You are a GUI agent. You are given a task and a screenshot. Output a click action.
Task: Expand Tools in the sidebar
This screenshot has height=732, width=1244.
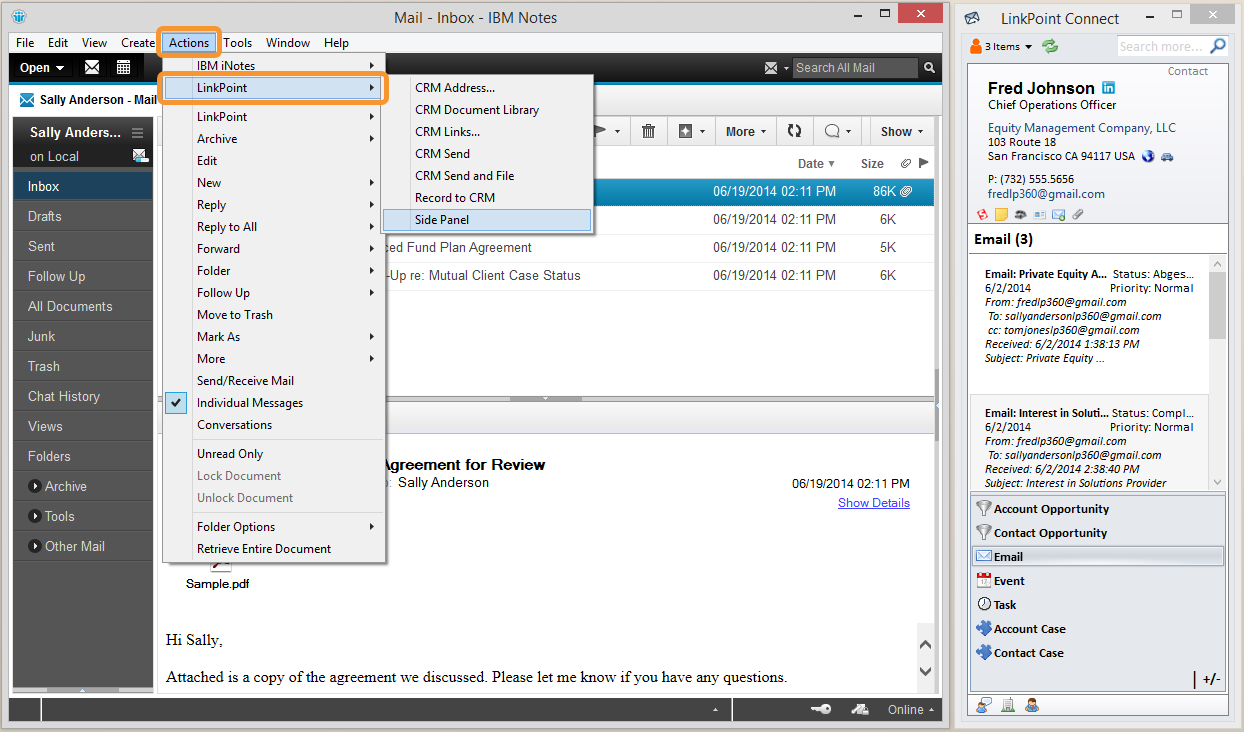35,516
